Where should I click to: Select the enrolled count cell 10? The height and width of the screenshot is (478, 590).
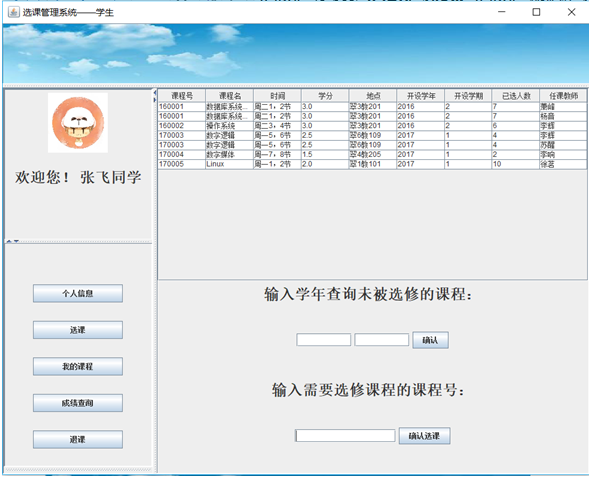516,164
